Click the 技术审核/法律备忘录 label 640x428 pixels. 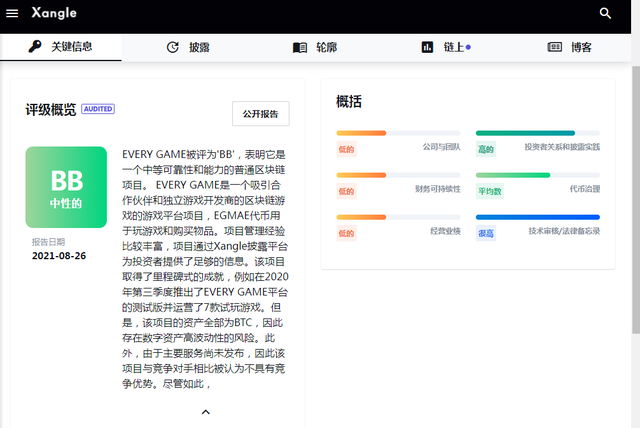564,231
